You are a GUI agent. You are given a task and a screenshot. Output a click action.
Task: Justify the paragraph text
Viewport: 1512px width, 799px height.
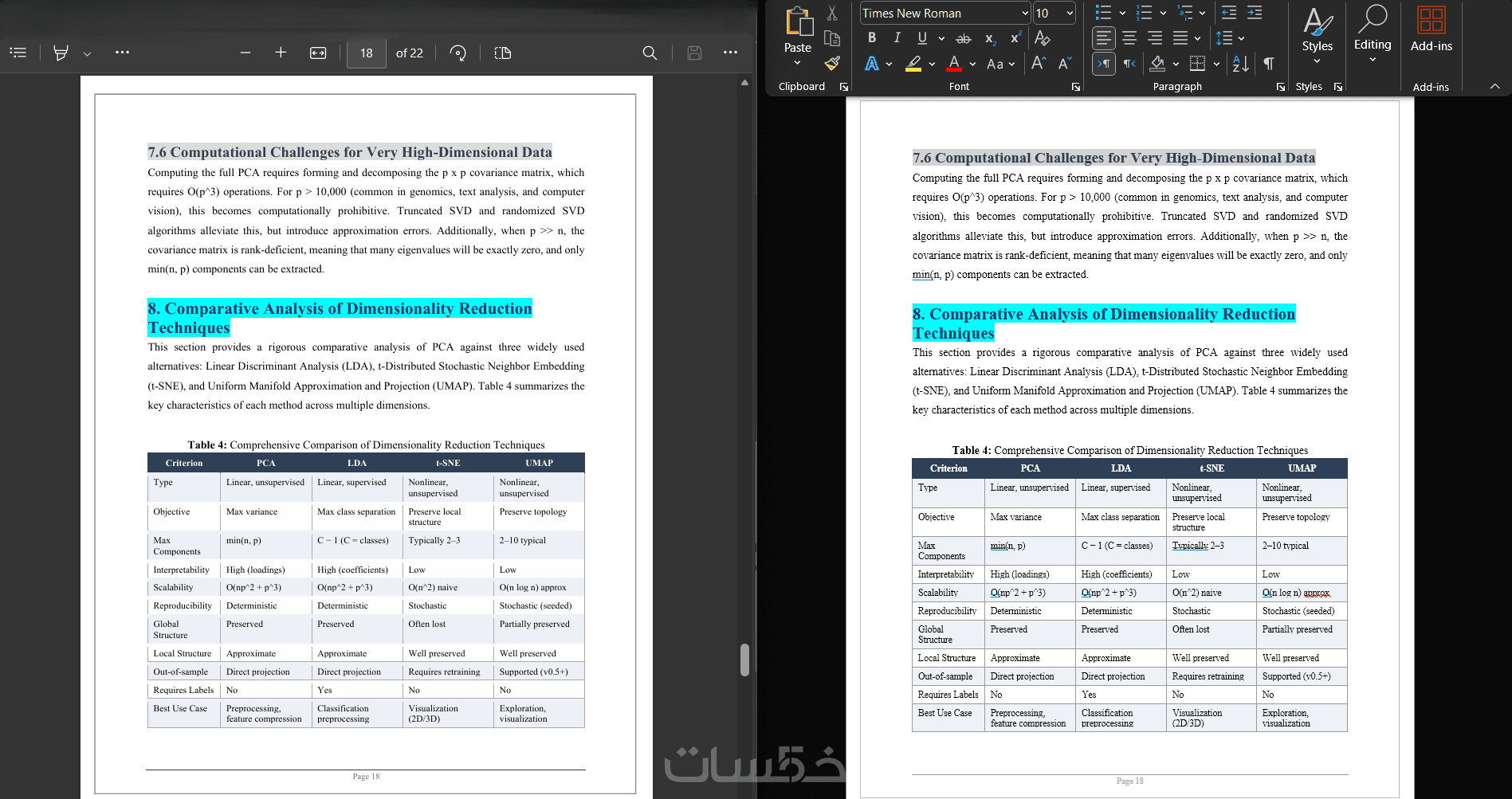click(1180, 38)
